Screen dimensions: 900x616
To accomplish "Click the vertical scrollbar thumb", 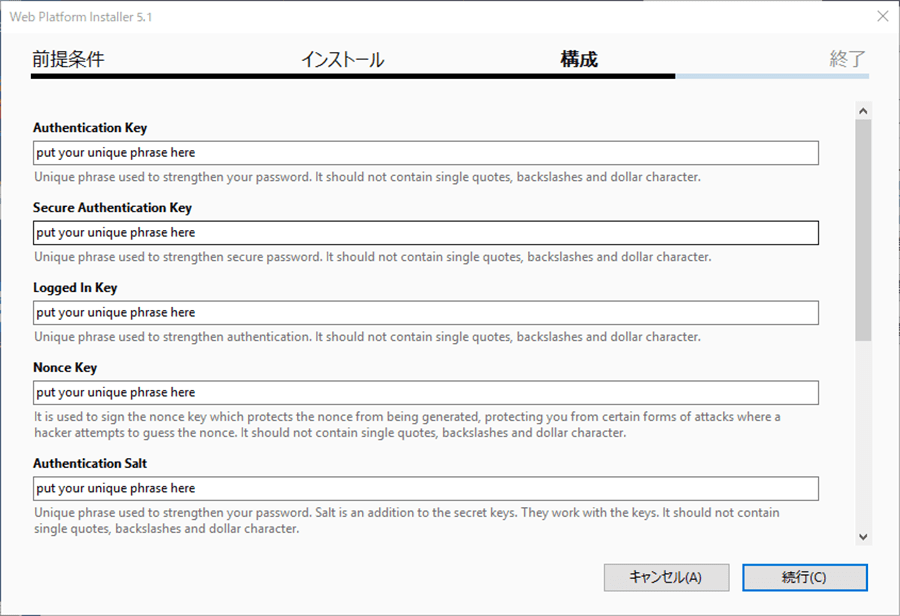I will tap(863, 230).
